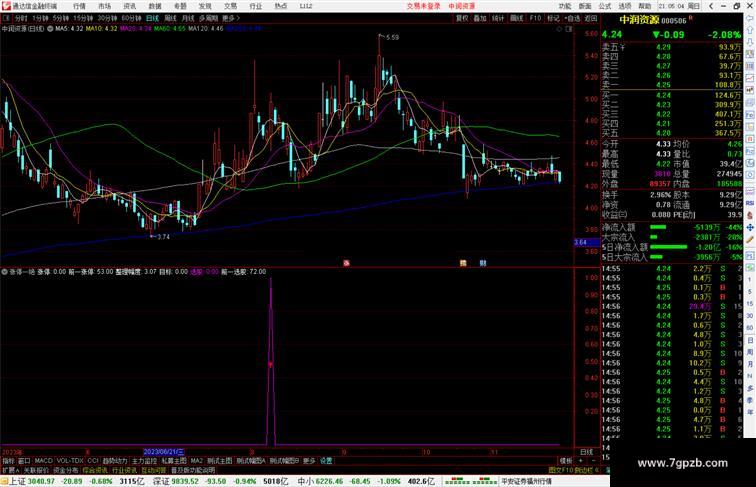Click the status bar yellow icon beside 上证

click(x=4, y=481)
